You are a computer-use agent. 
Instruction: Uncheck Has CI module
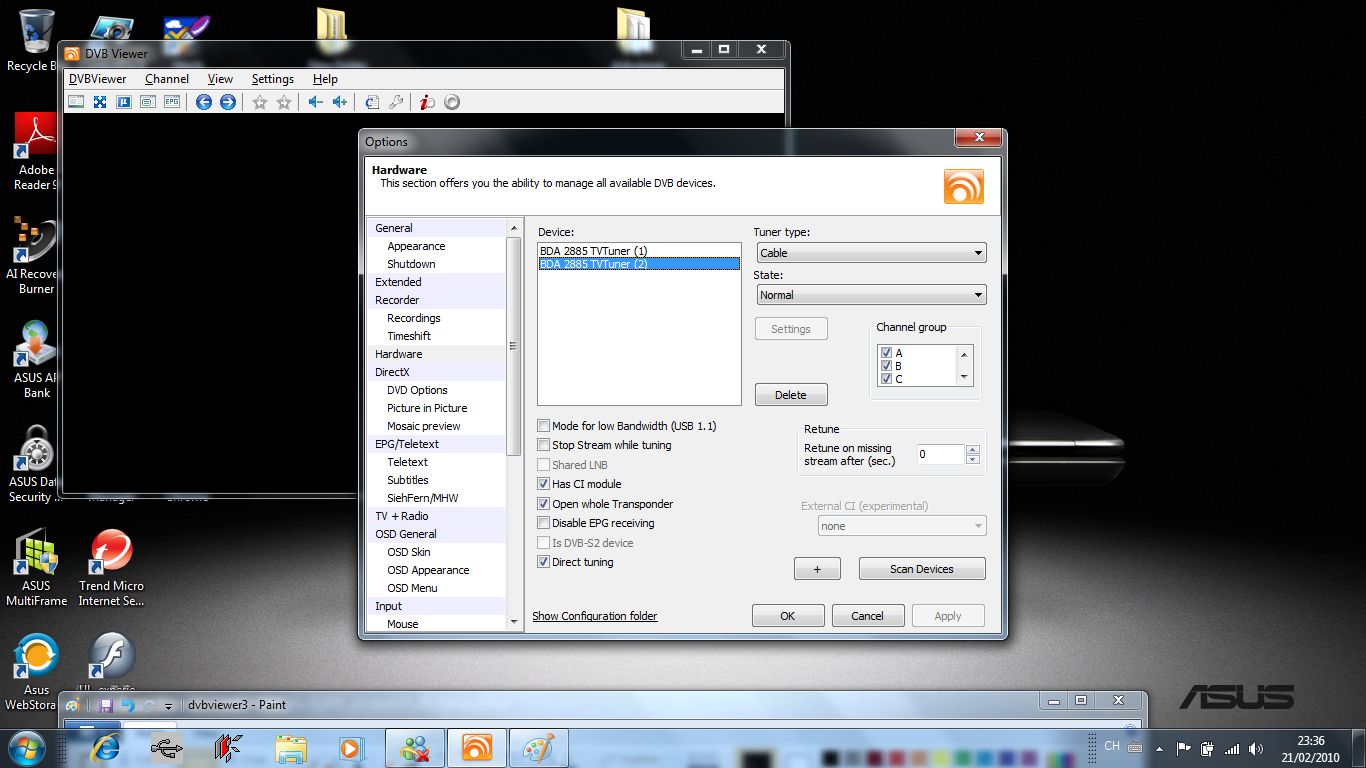click(544, 484)
